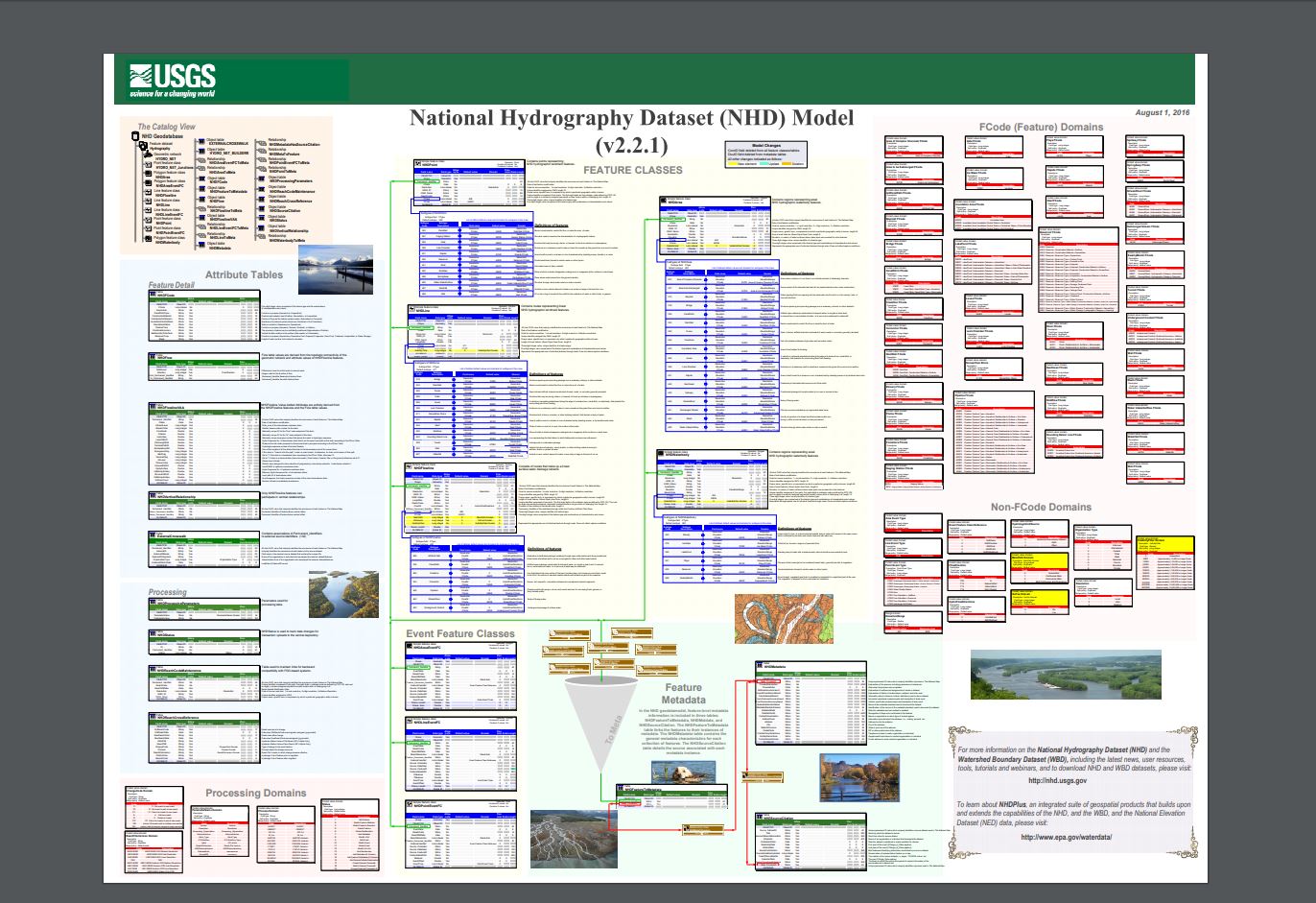Click the snowy mountain lake photo
The image size is (1316, 903).
click(x=336, y=270)
